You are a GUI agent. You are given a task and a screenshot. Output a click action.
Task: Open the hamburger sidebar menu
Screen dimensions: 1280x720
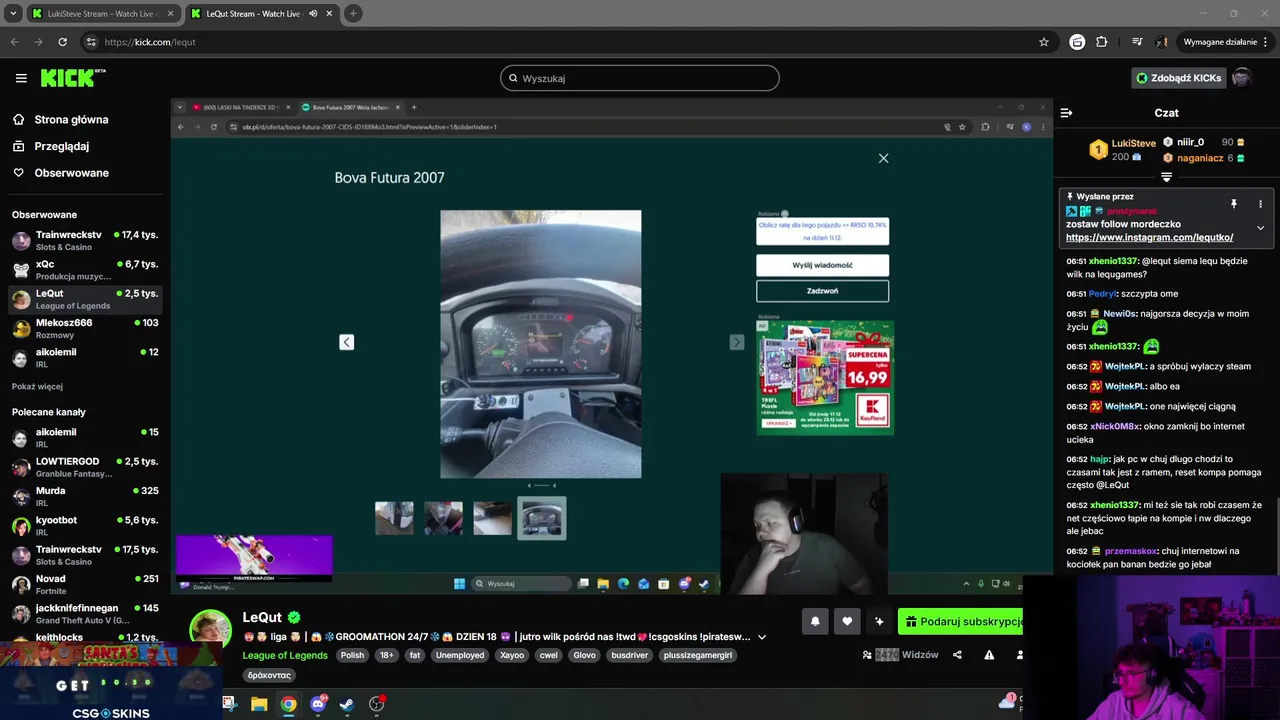(21, 78)
